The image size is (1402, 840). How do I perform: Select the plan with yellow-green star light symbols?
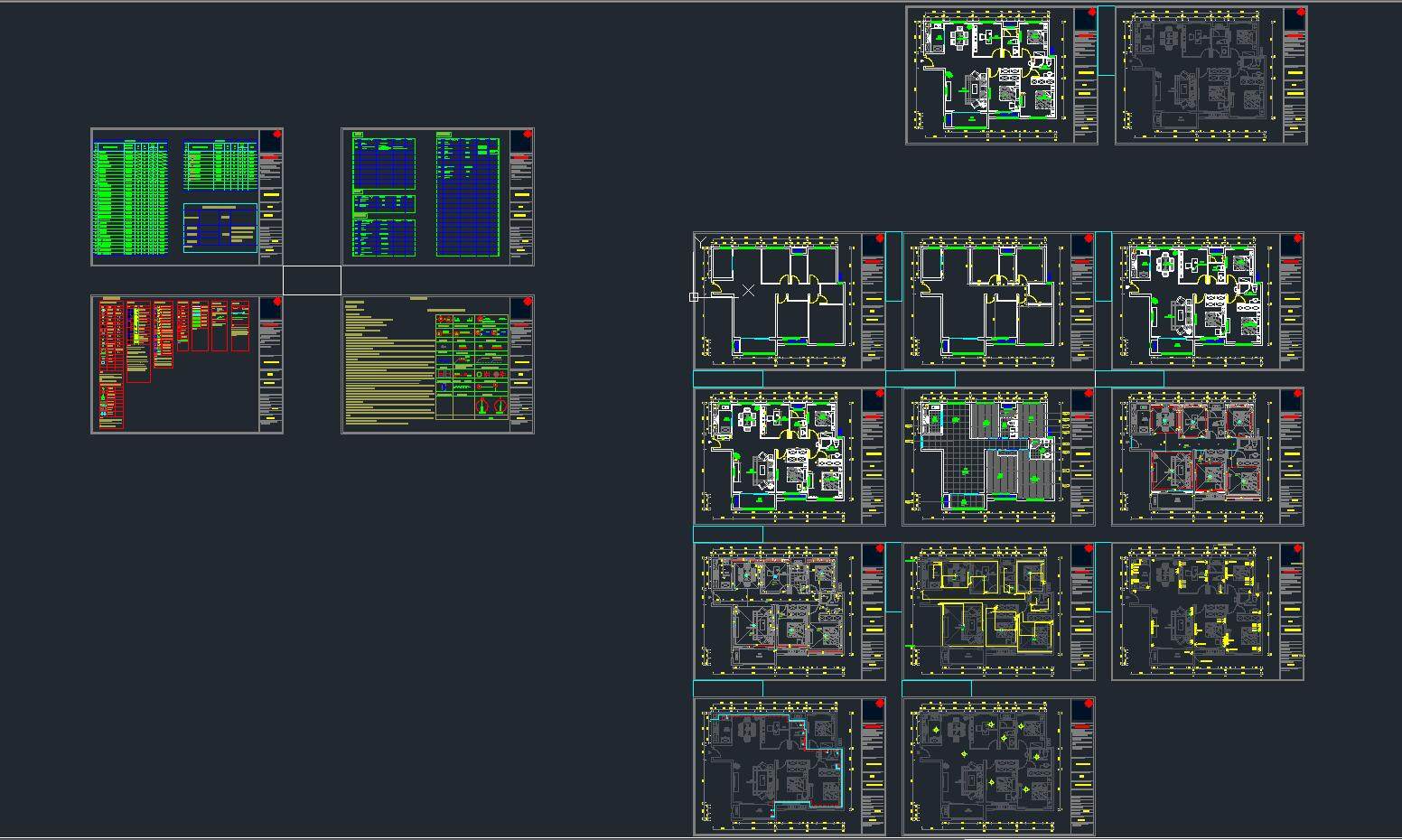coord(998,766)
